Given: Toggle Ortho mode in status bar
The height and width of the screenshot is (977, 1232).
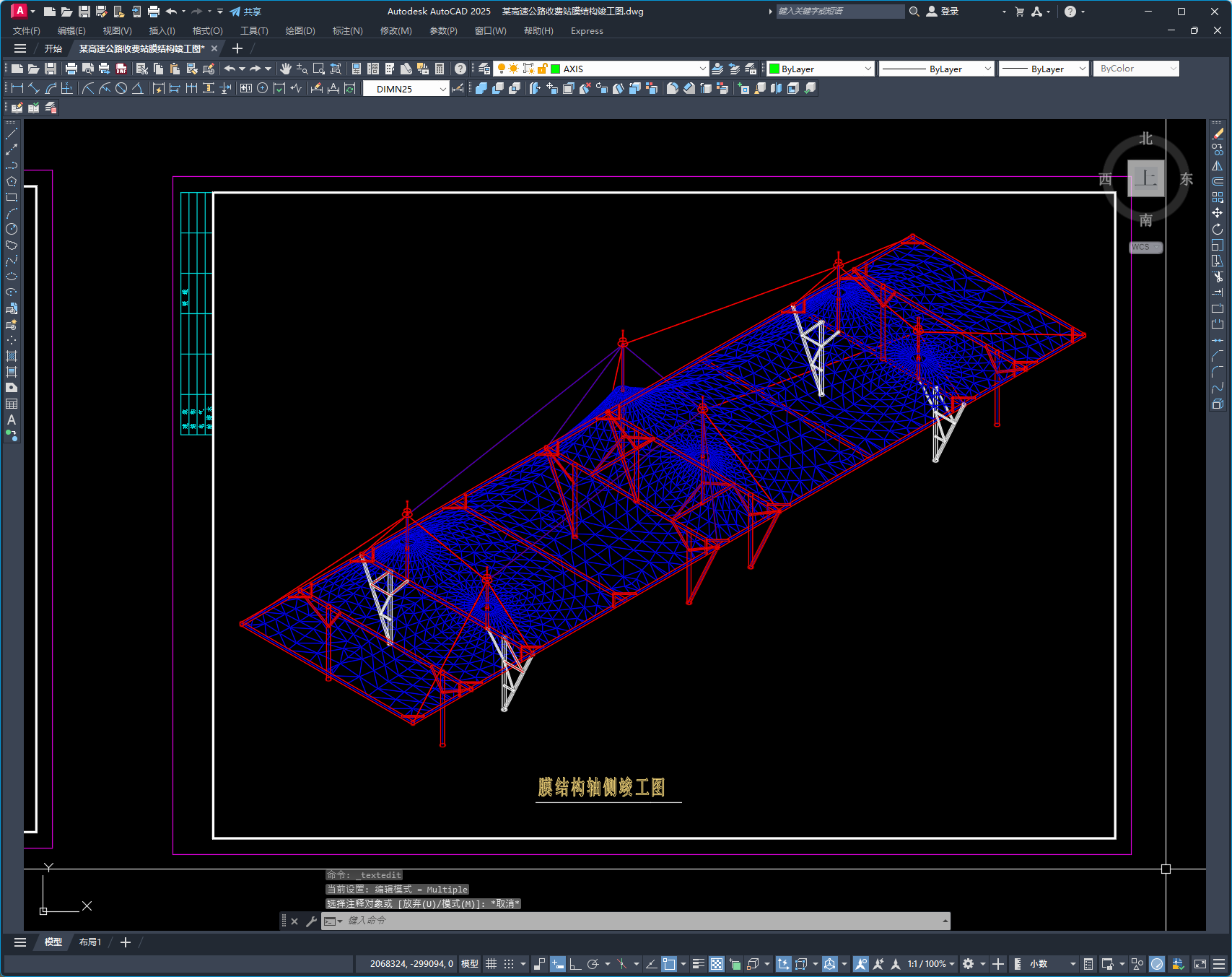Looking at the screenshot, I should click(575, 964).
